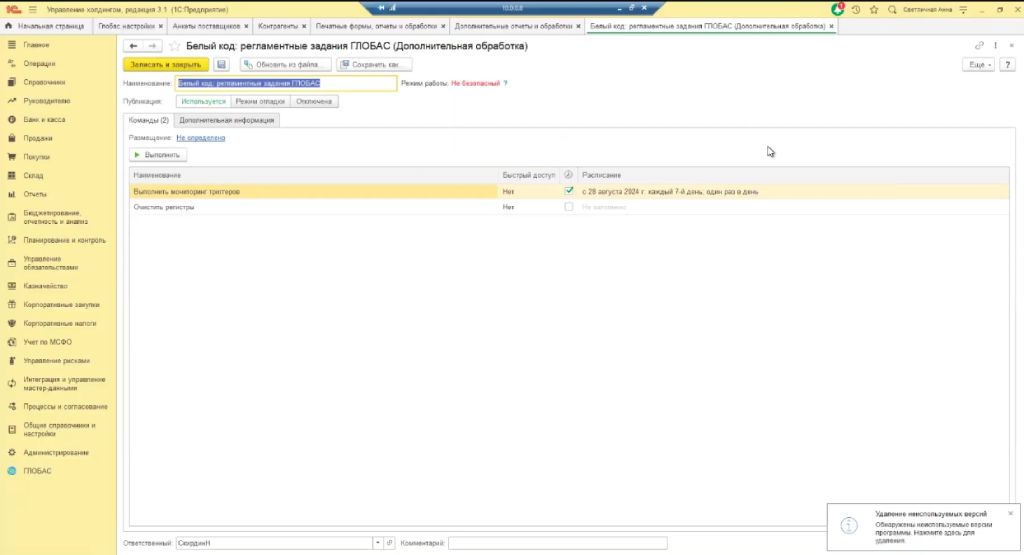Expand the Ответственный dropdown arrow

coord(378,543)
